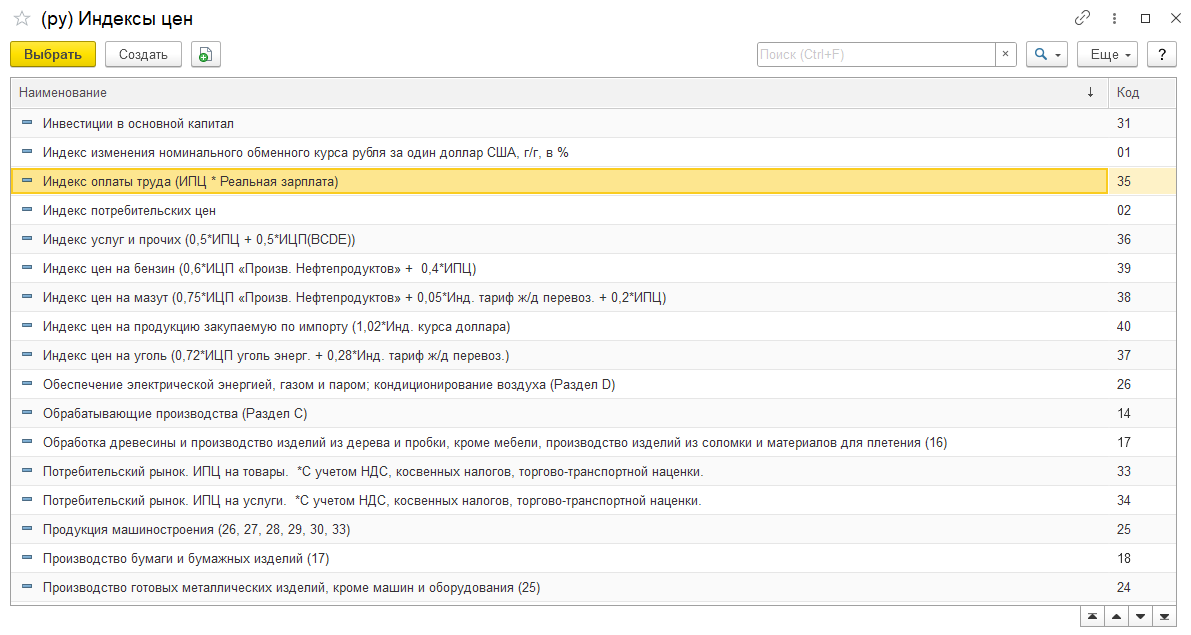Select the Индекс потребительских цен row
This screenshot has width=1191, height=635.
click(129, 211)
